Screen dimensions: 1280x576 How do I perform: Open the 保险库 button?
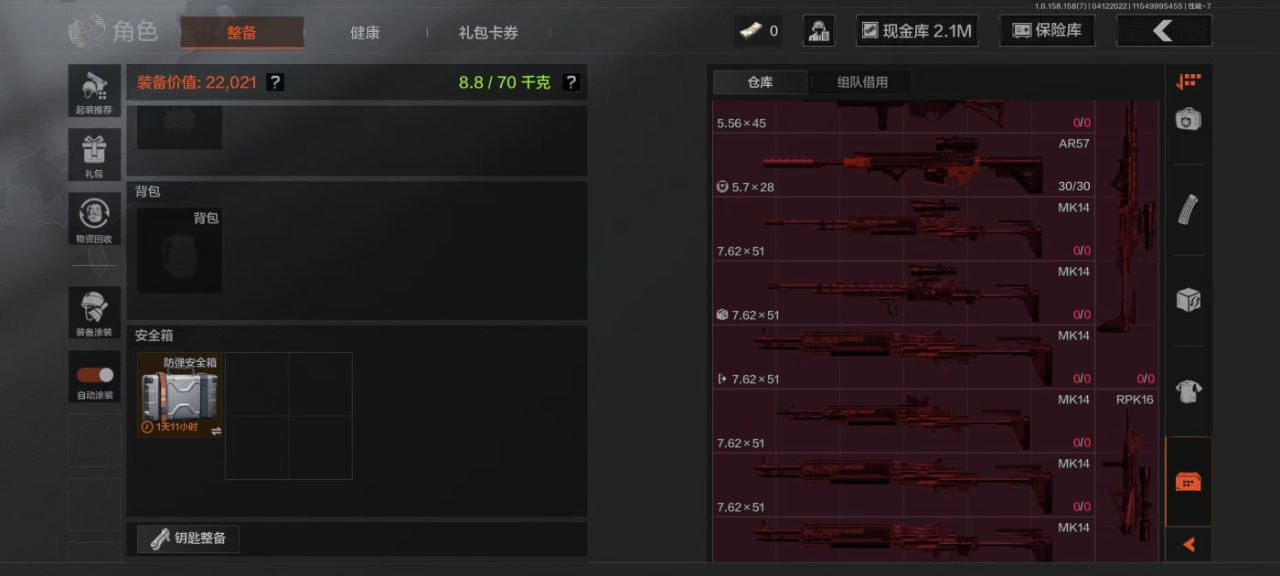point(1047,31)
